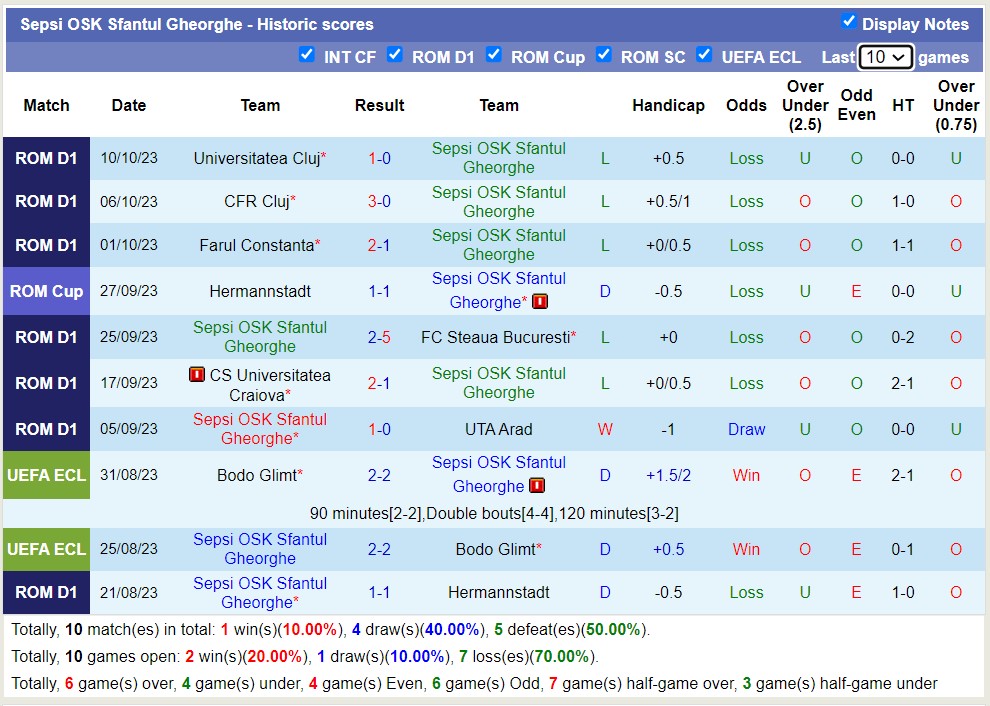990x706 pixels.
Task: Click the red card icon in the 27/09/23 Hermannstadt row
Action: tap(540, 302)
